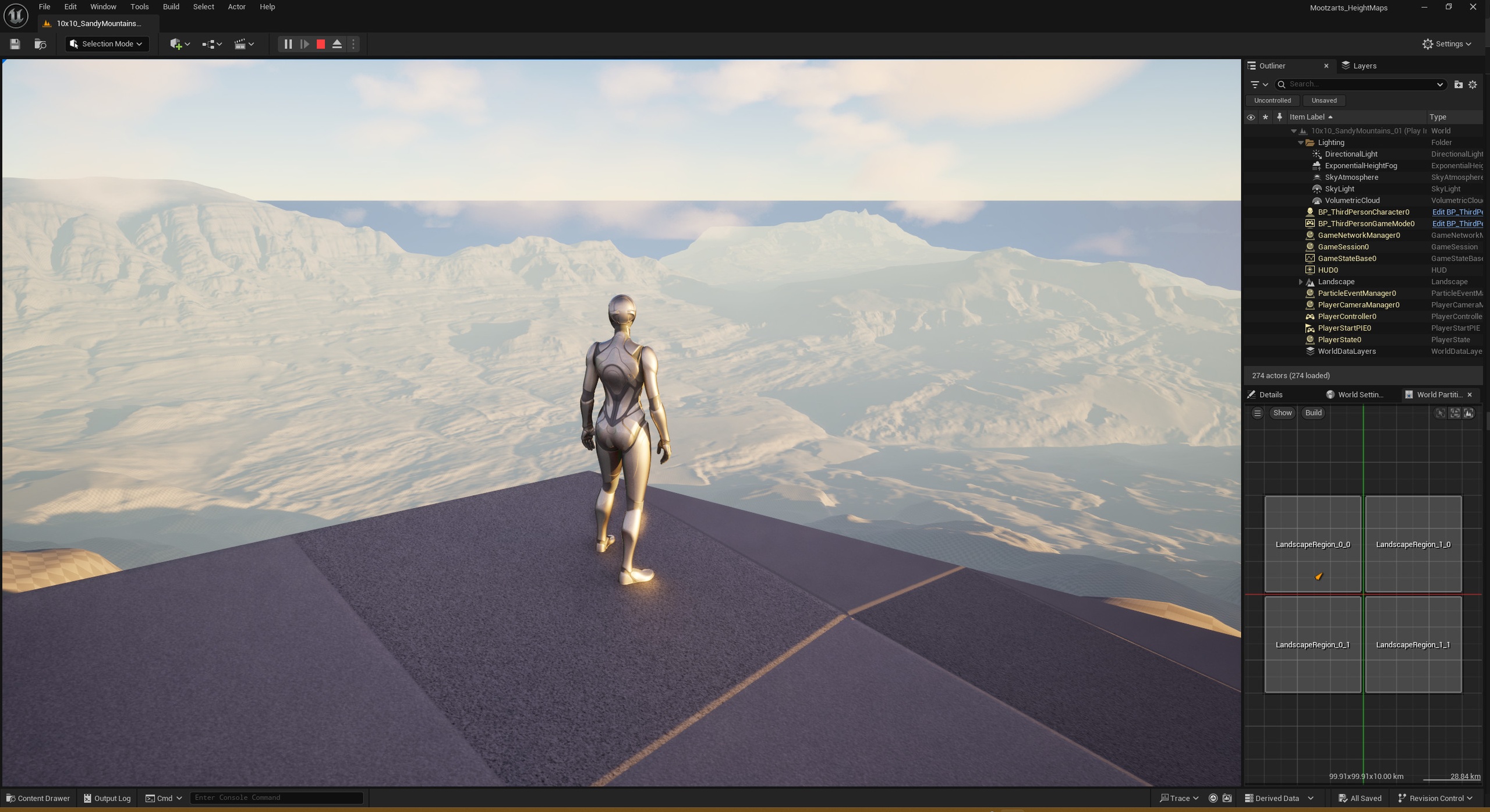The image size is (1490, 812).
Task: Click the add folder icon in Outliner
Action: (x=1458, y=84)
